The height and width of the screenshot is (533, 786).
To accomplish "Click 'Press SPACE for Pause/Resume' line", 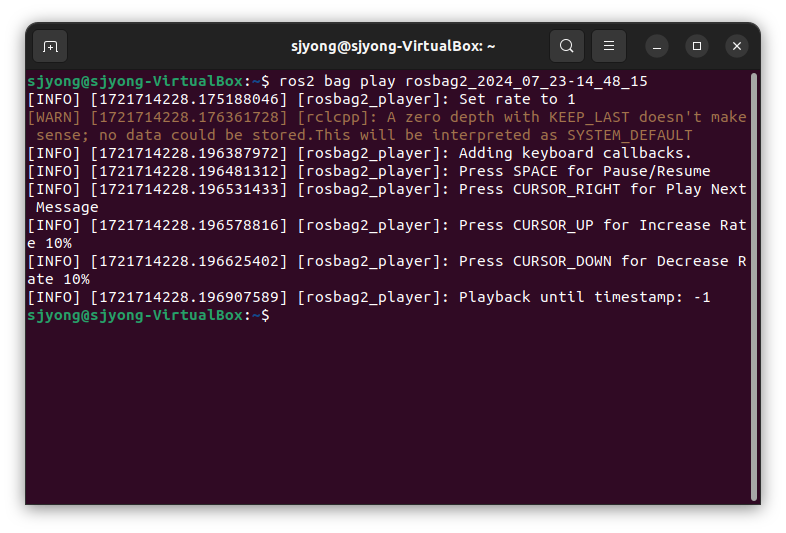I will 369,171.
